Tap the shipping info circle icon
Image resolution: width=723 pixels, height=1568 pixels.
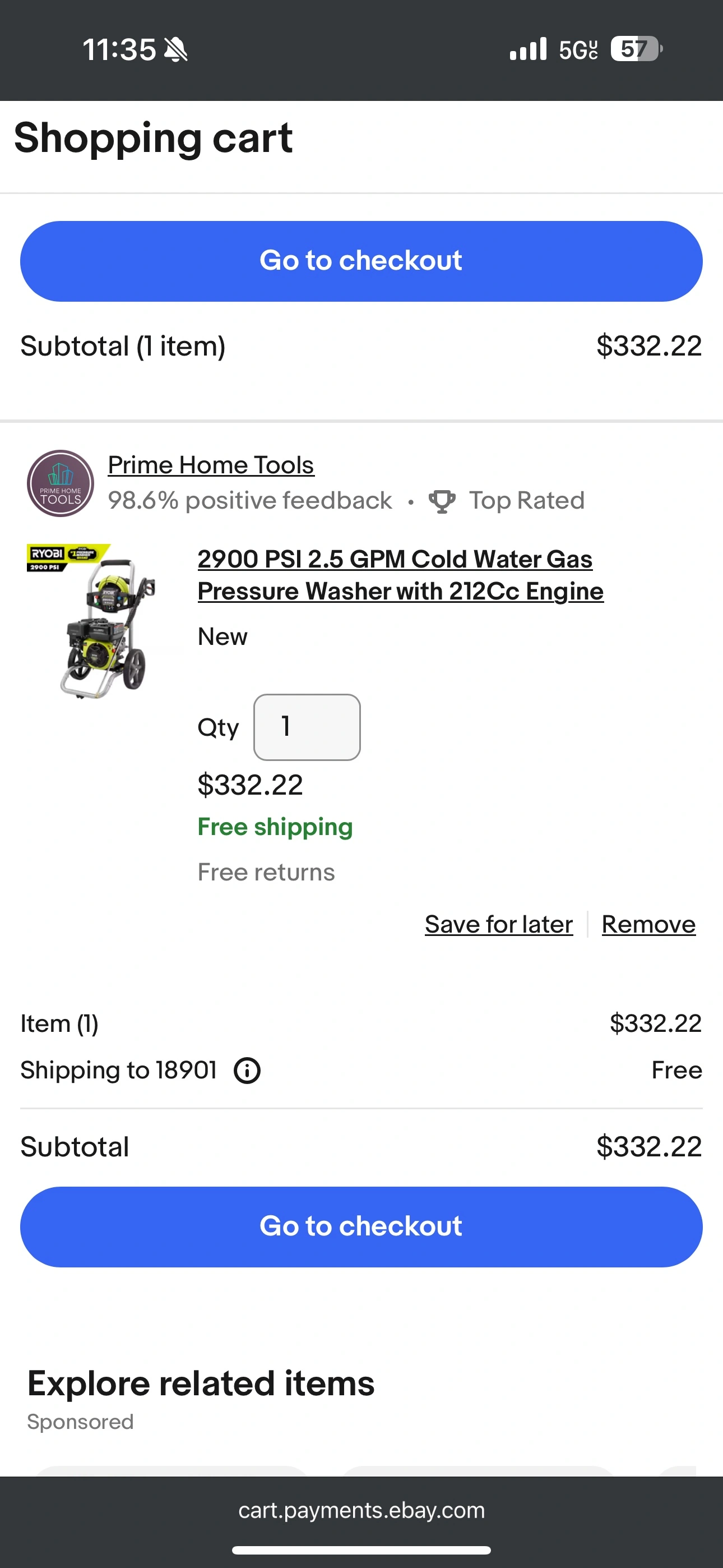[x=247, y=1071]
